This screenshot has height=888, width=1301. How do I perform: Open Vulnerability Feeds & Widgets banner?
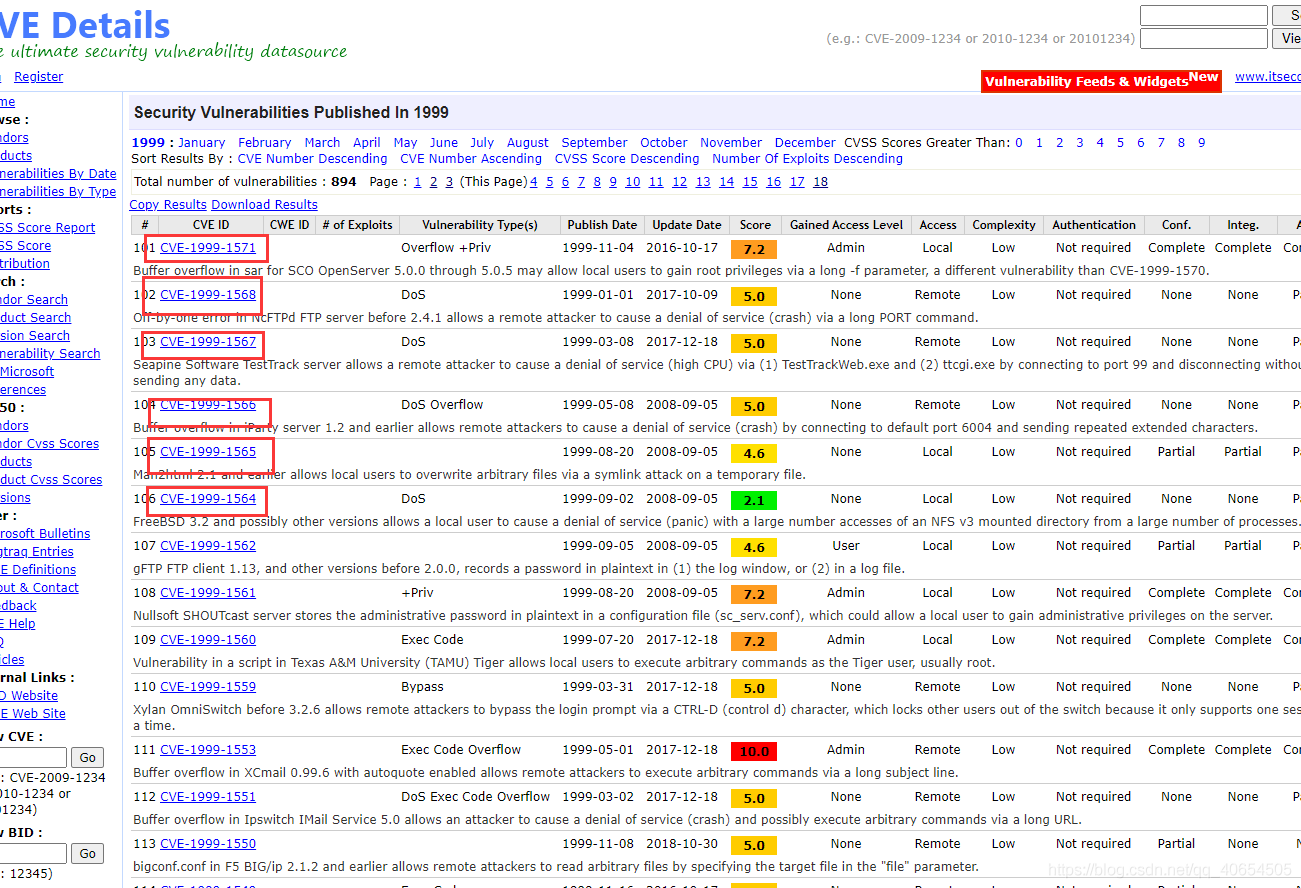tap(1101, 81)
